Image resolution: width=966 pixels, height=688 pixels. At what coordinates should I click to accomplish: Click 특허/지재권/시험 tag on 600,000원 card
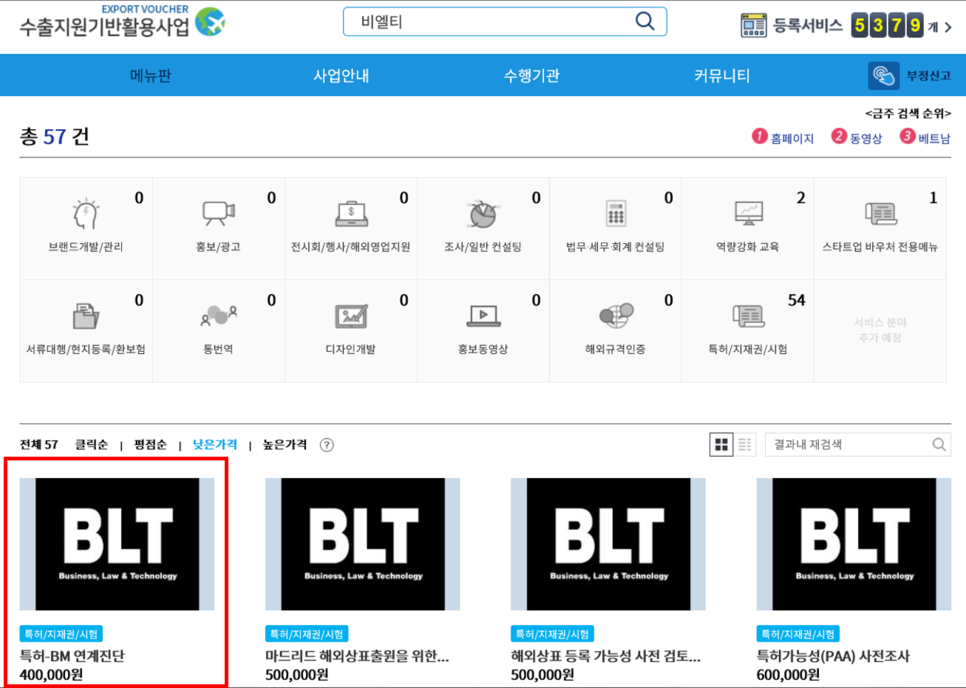pyautogui.click(x=798, y=634)
